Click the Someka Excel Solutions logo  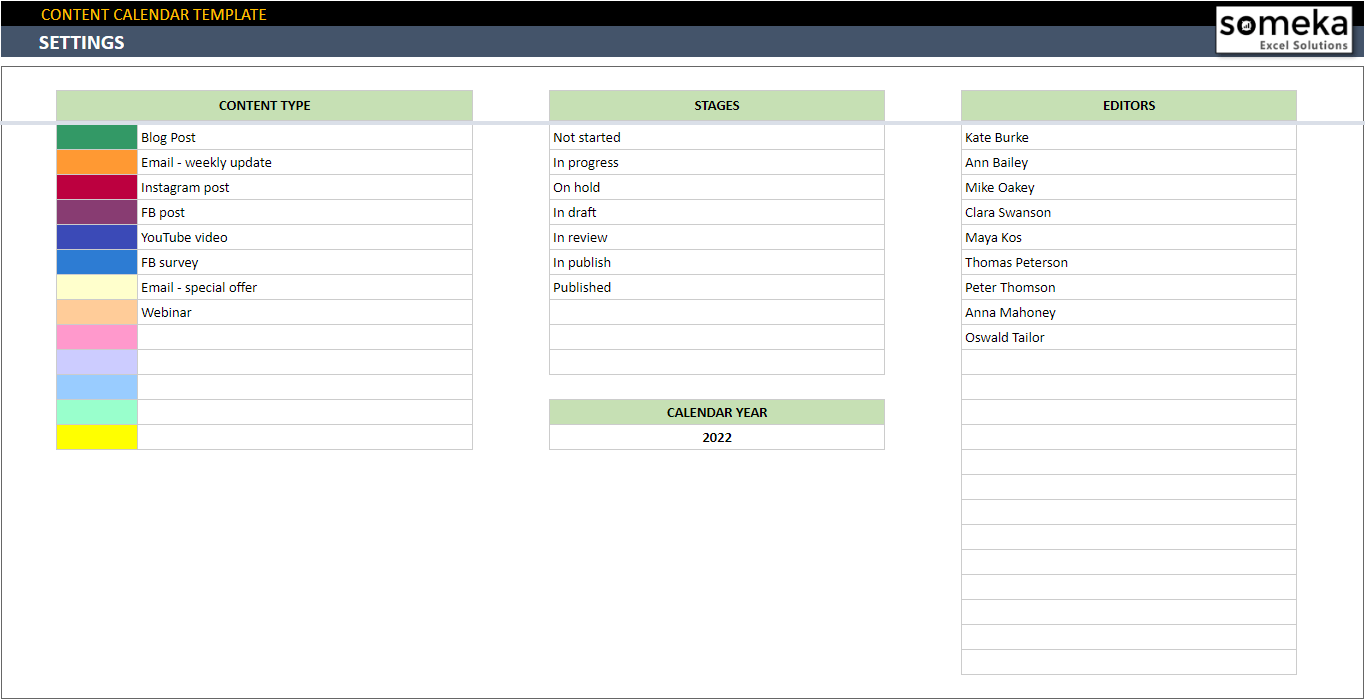point(1286,30)
